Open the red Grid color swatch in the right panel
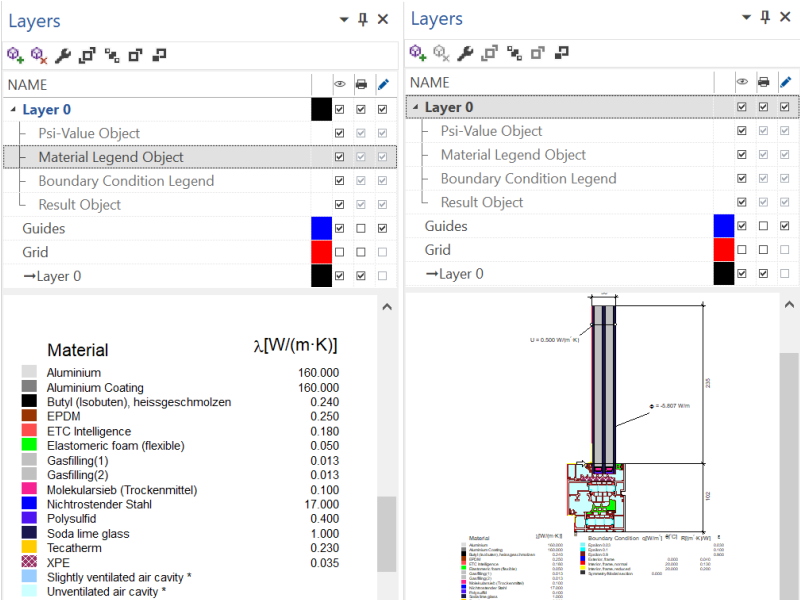Image resolution: width=800 pixels, height=600 pixels. click(x=724, y=249)
